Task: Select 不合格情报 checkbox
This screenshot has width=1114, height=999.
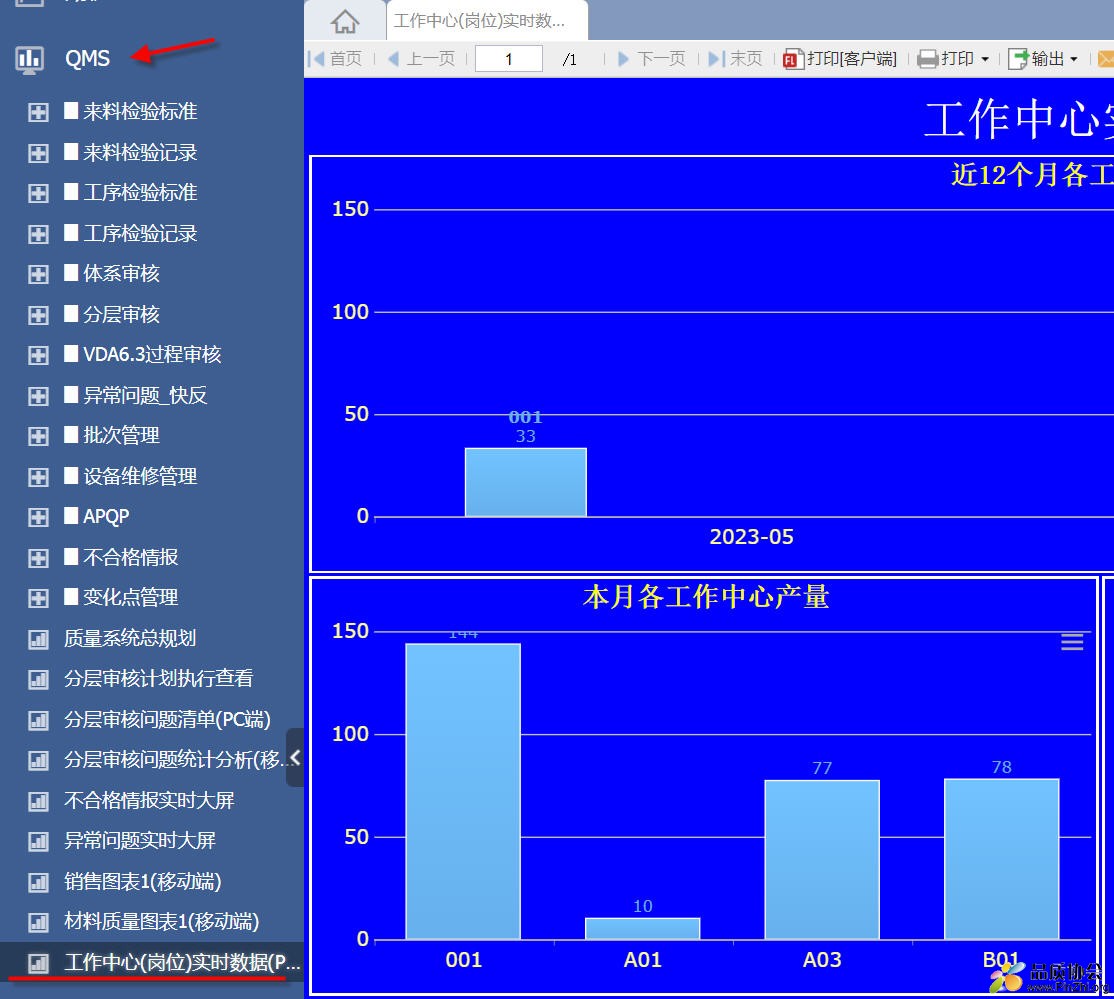Action: click(71, 556)
